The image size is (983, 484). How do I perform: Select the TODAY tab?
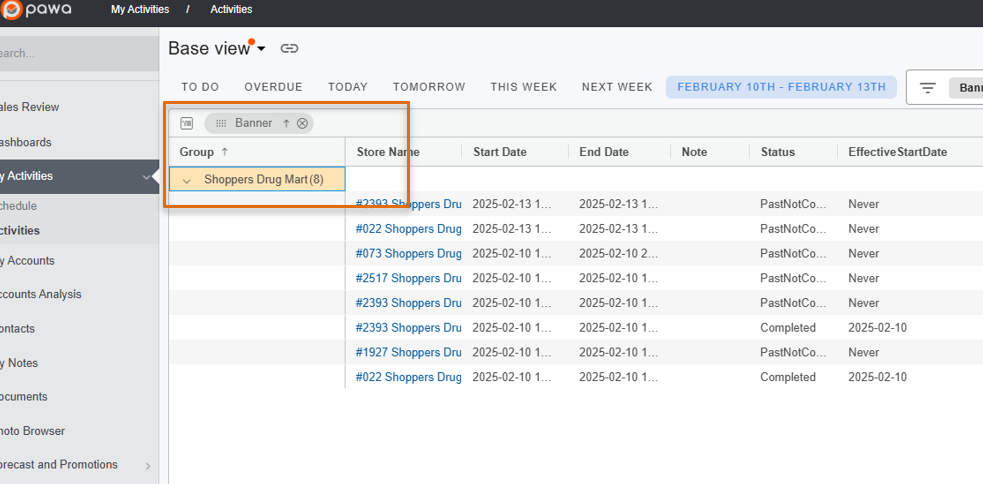pyautogui.click(x=348, y=87)
